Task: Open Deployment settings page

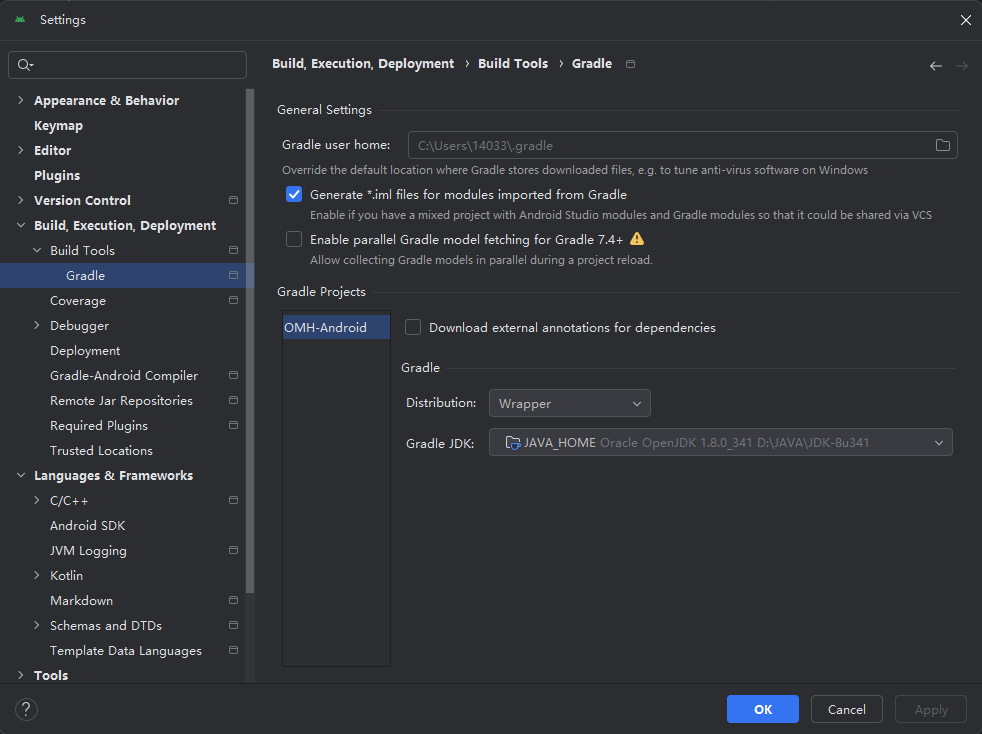Action: (85, 351)
